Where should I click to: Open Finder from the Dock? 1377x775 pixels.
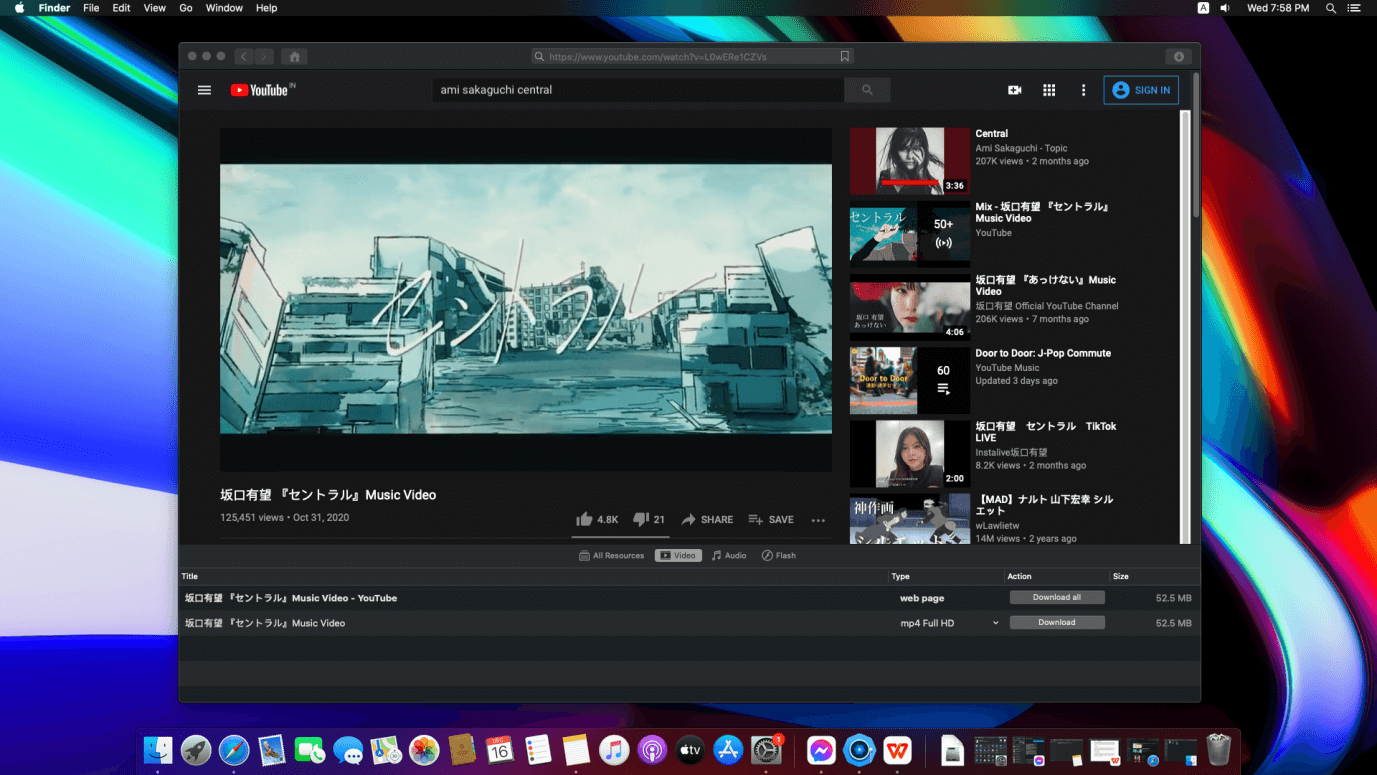pos(158,750)
